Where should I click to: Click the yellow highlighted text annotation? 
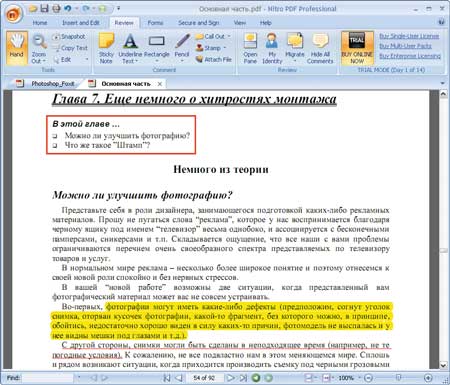(221, 321)
